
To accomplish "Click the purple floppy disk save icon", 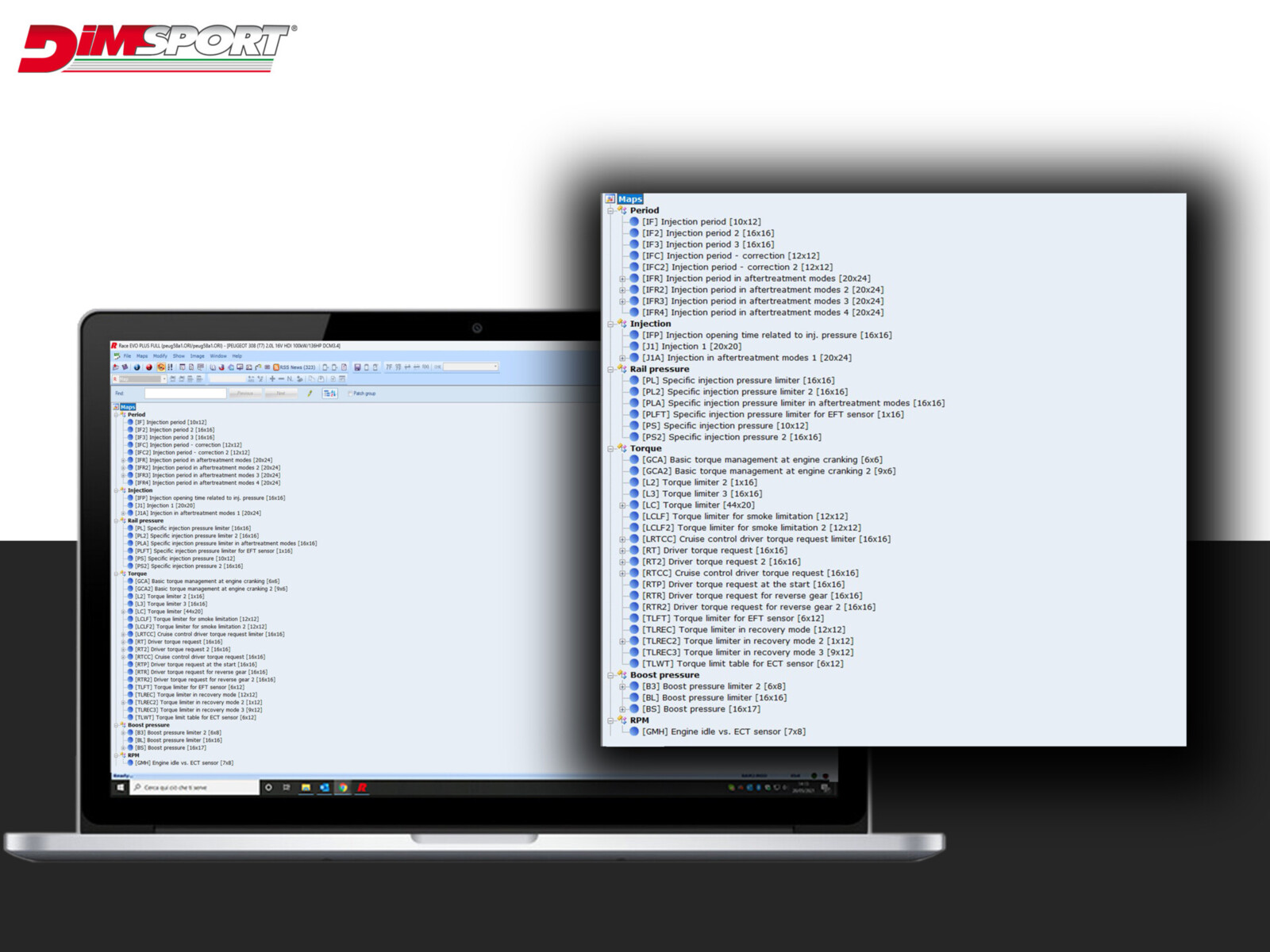I will click(357, 367).
